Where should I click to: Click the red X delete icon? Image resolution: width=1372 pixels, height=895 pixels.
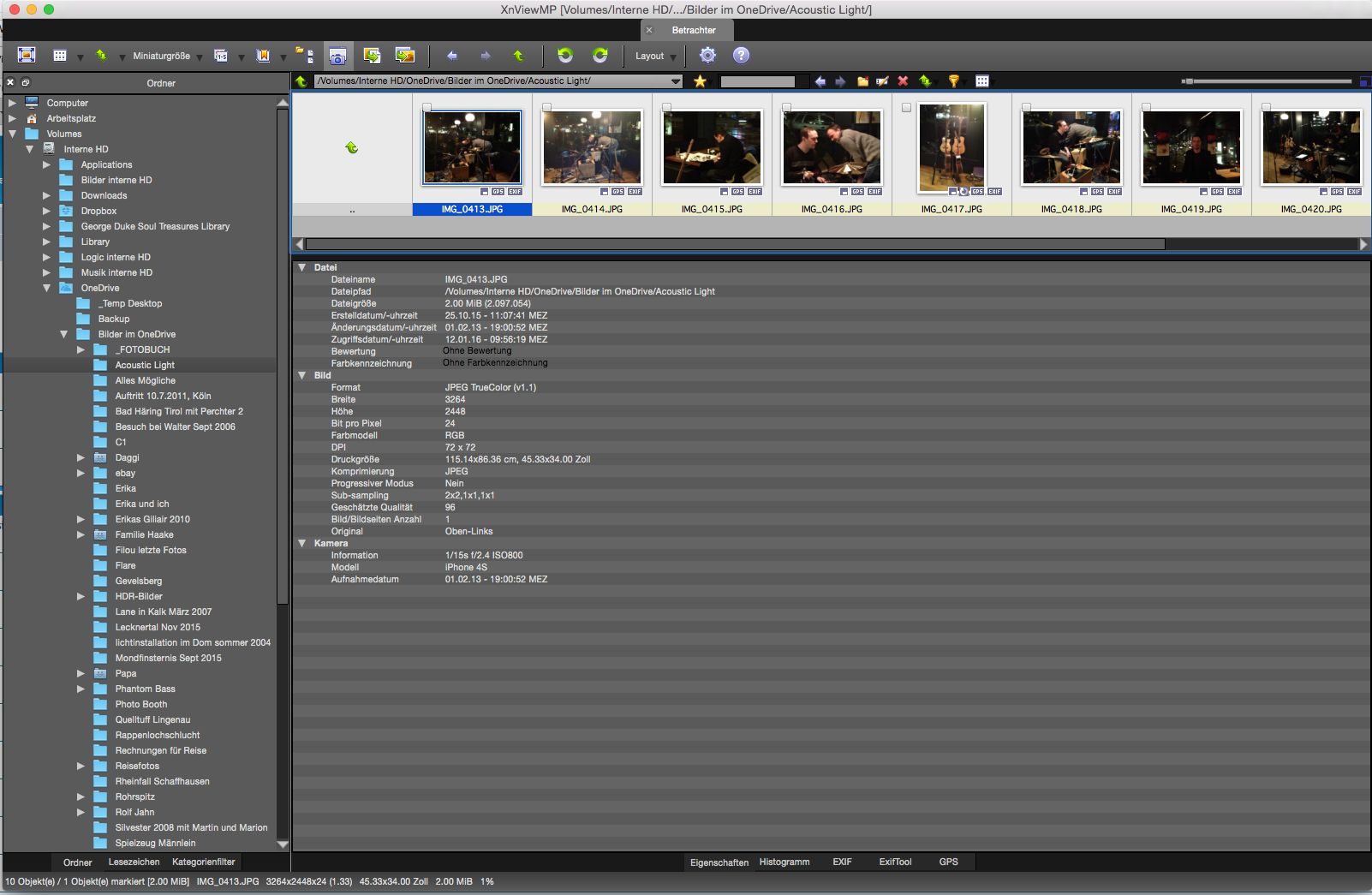pyautogui.click(x=903, y=81)
